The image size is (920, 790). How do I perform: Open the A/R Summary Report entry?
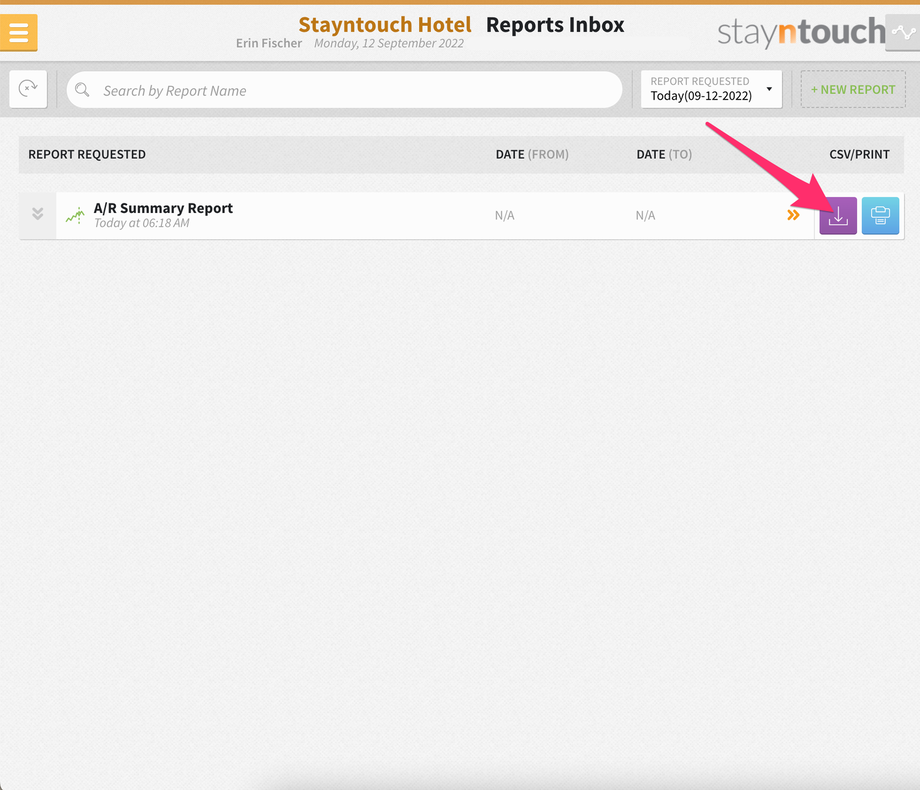tap(163, 208)
